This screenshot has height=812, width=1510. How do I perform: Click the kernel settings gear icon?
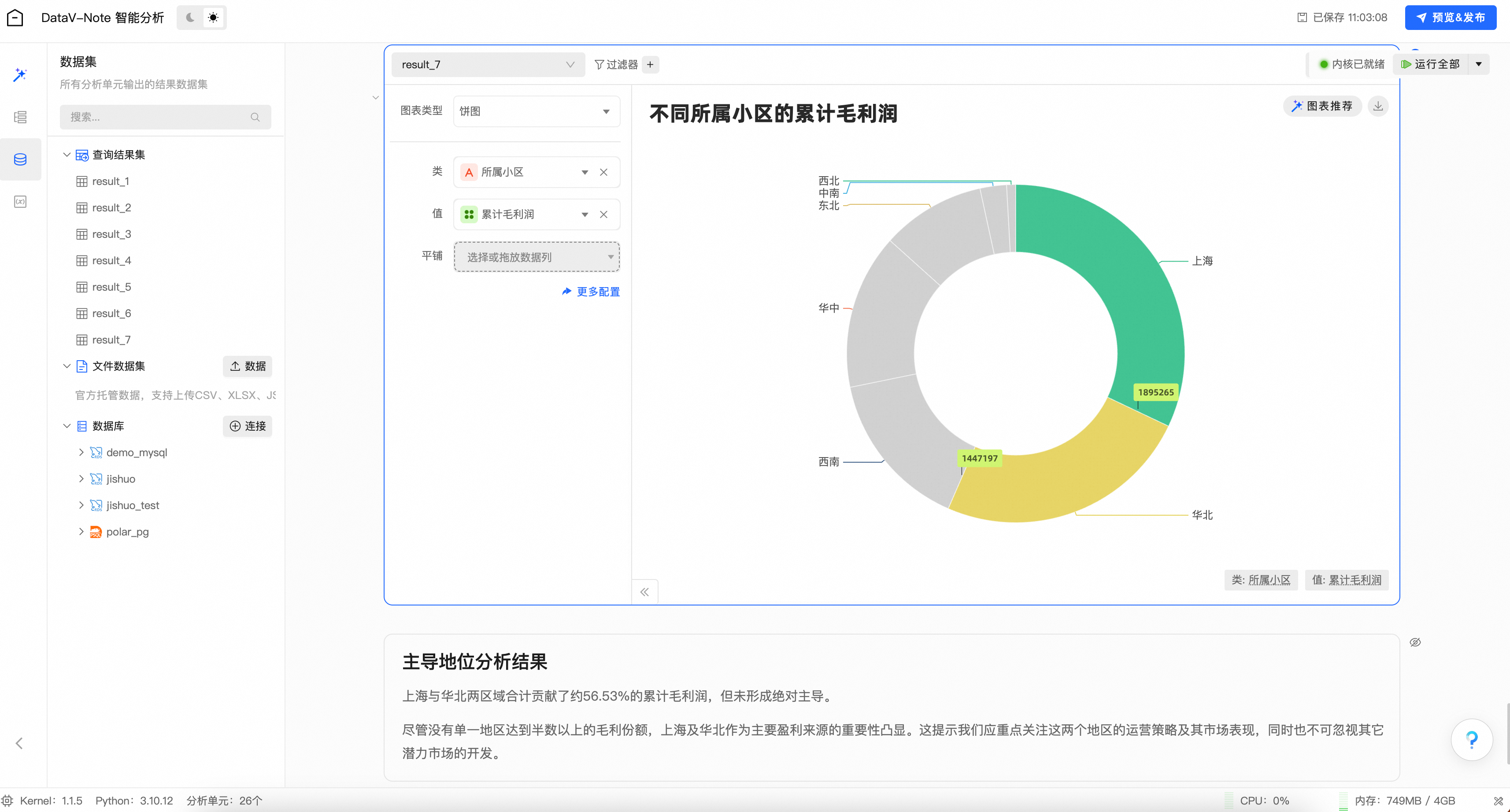[7, 800]
